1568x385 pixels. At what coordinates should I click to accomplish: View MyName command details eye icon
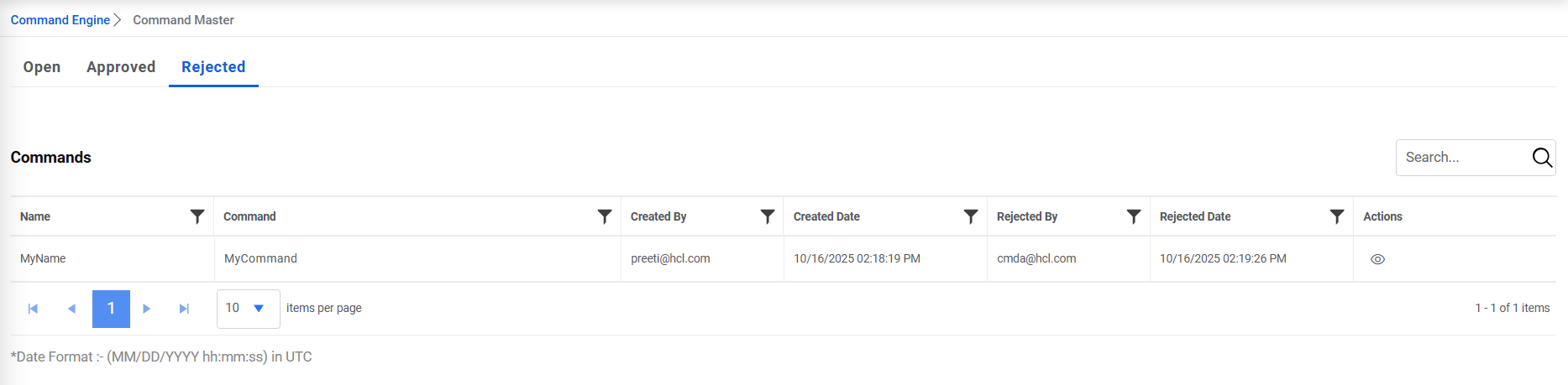tap(1377, 259)
